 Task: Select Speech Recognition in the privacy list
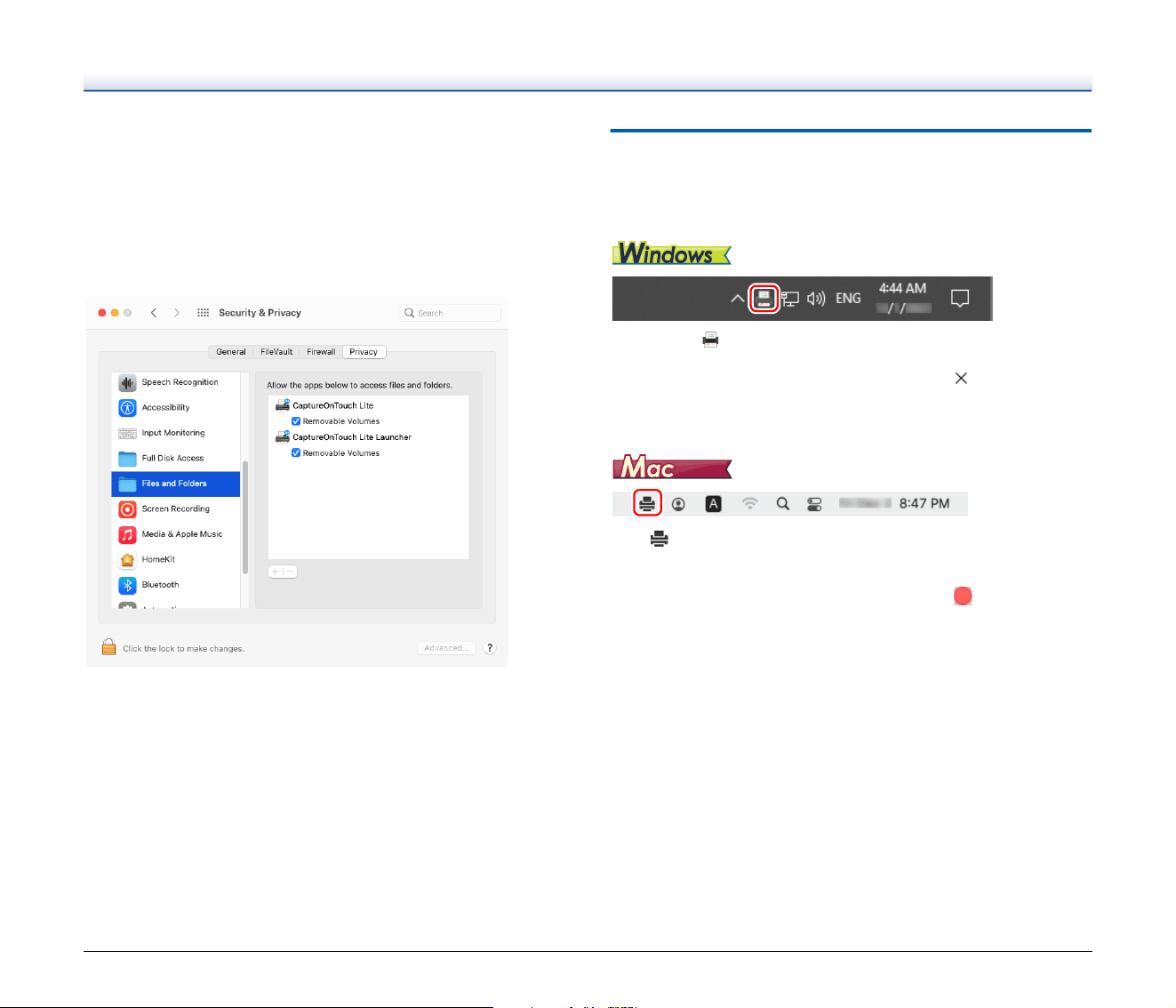(176, 382)
